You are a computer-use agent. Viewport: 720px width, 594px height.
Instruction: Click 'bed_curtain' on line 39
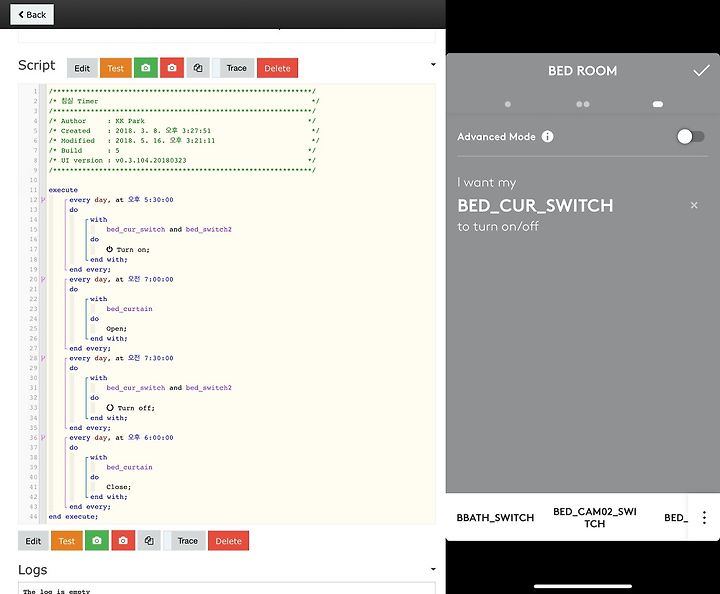[129, 467]
